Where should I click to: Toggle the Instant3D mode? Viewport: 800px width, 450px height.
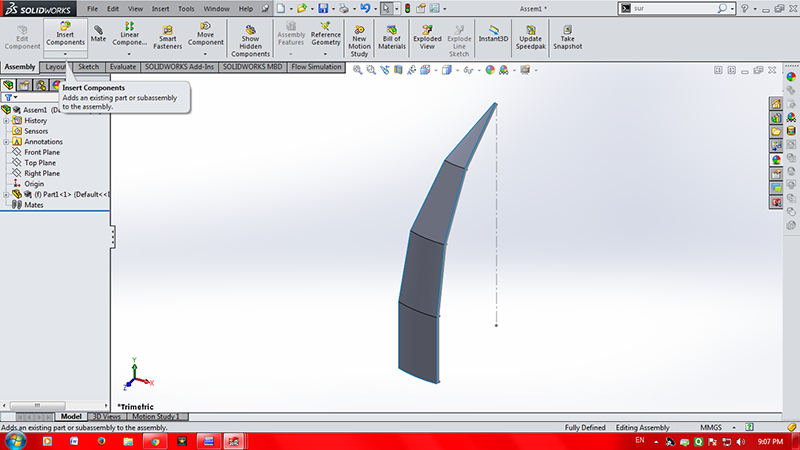(x=493, y=34)
